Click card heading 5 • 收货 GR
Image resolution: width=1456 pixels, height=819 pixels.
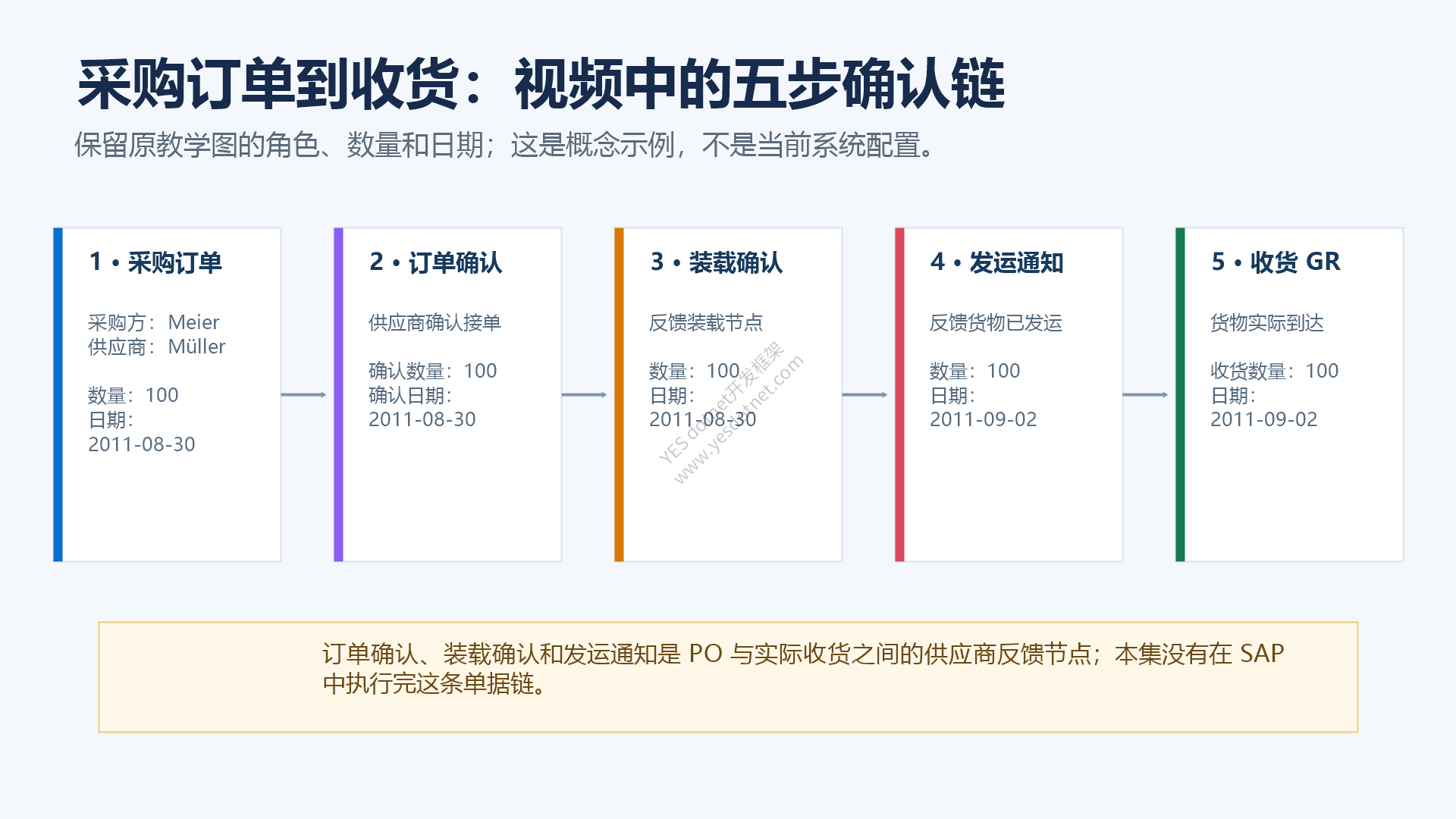click(x=1276, y=262)
